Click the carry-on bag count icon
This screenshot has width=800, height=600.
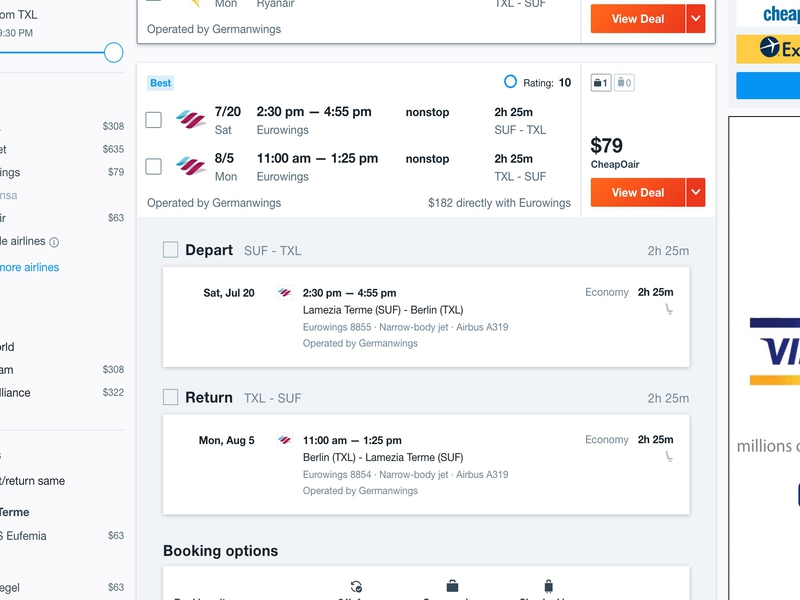601,83
